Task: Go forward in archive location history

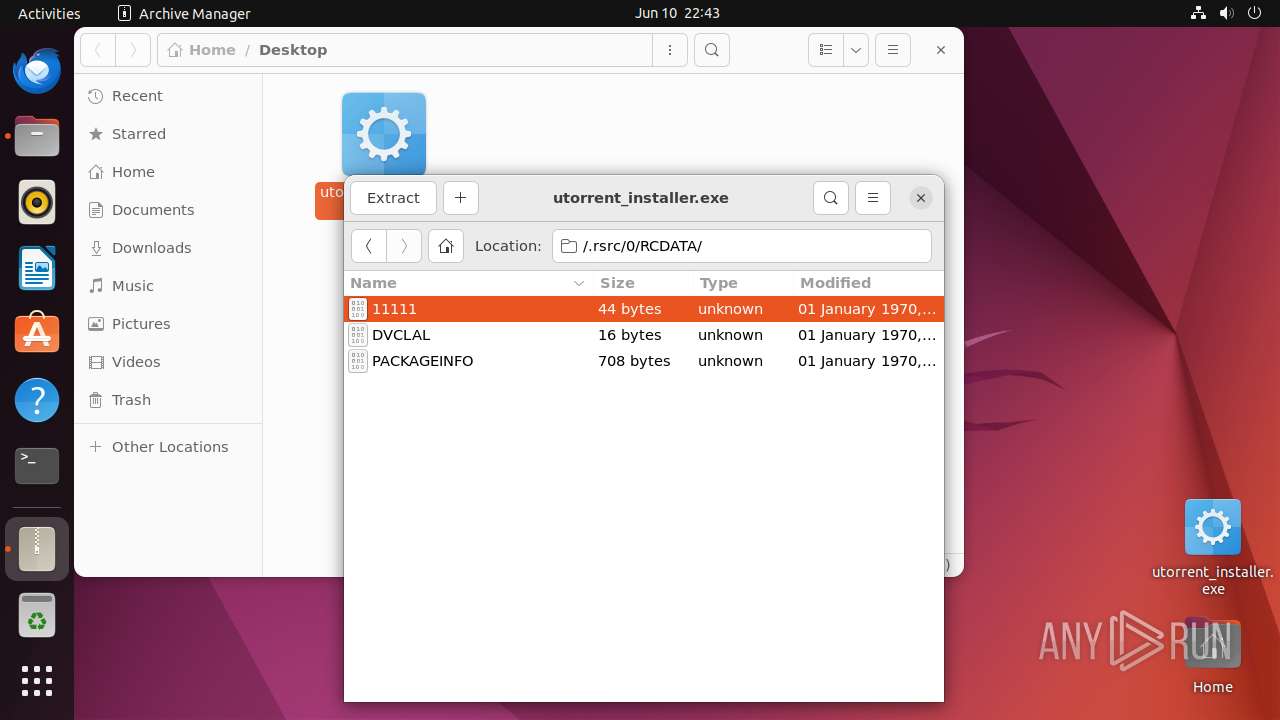Action: (x=404, y=246)
